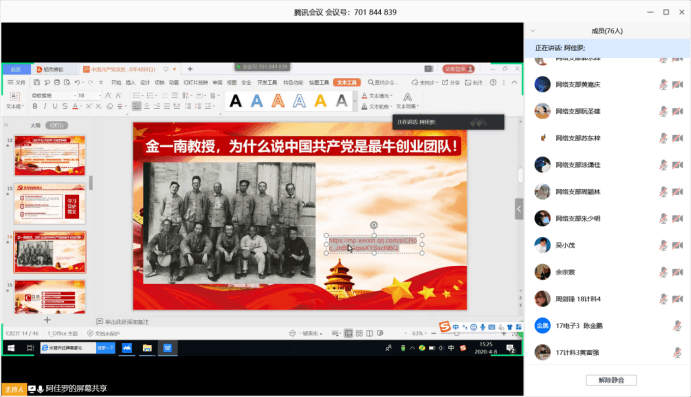Collapse the members panel using side arrow
Screen dimensions: 691x397
(519, 209)
